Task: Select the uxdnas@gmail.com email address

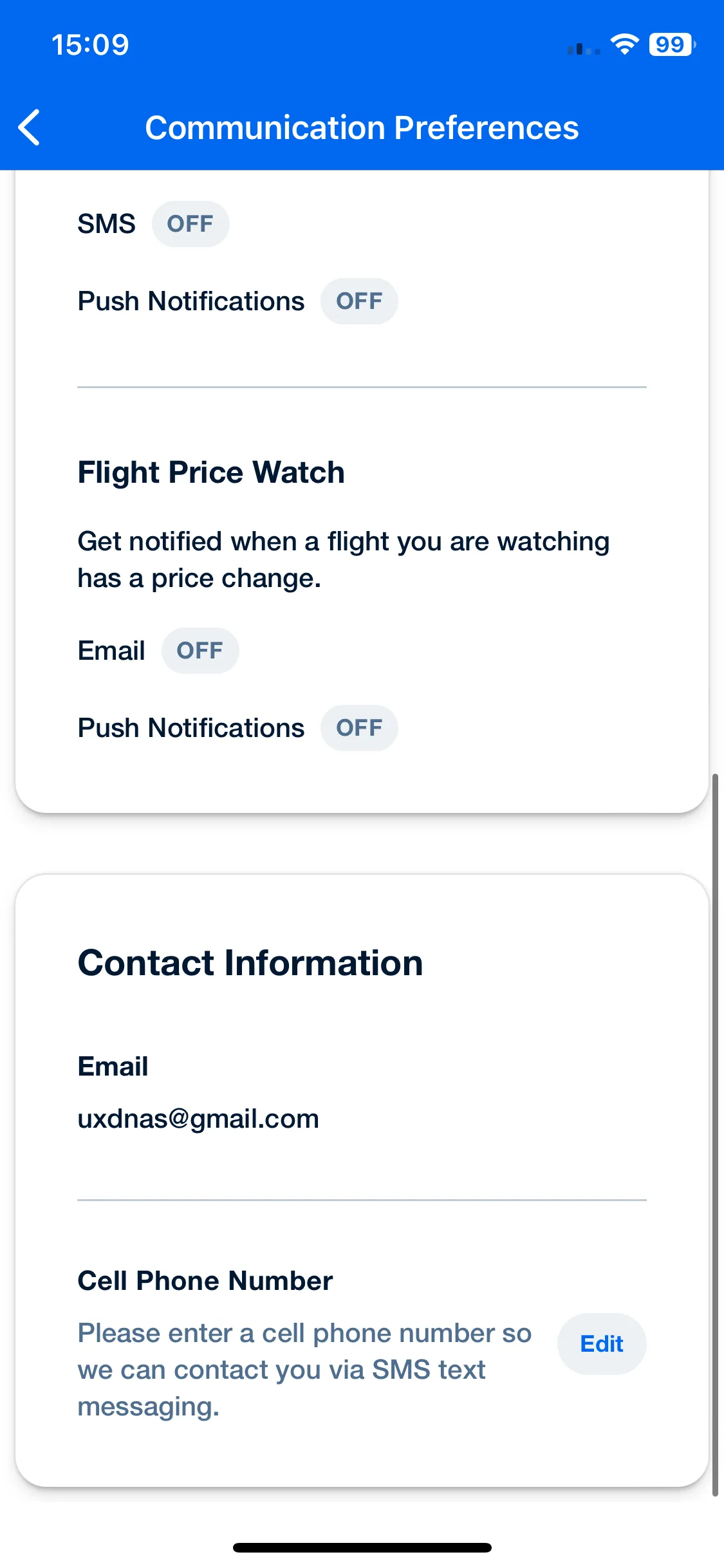Action: pyautogui.click(x=198, y=1119)
